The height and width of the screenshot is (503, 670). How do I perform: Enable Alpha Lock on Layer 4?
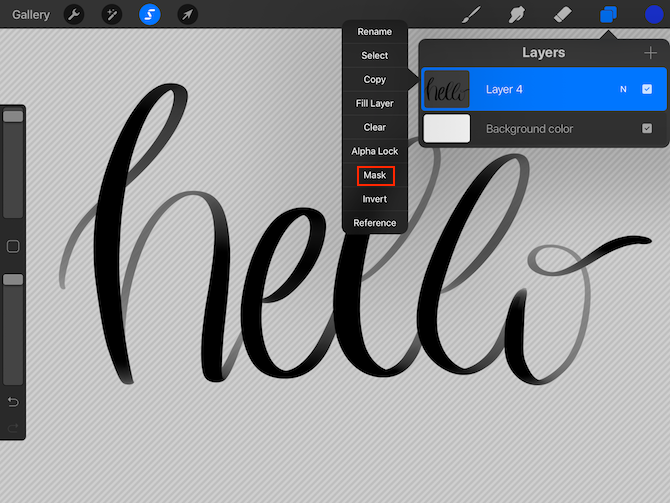(x=375, y=151)
